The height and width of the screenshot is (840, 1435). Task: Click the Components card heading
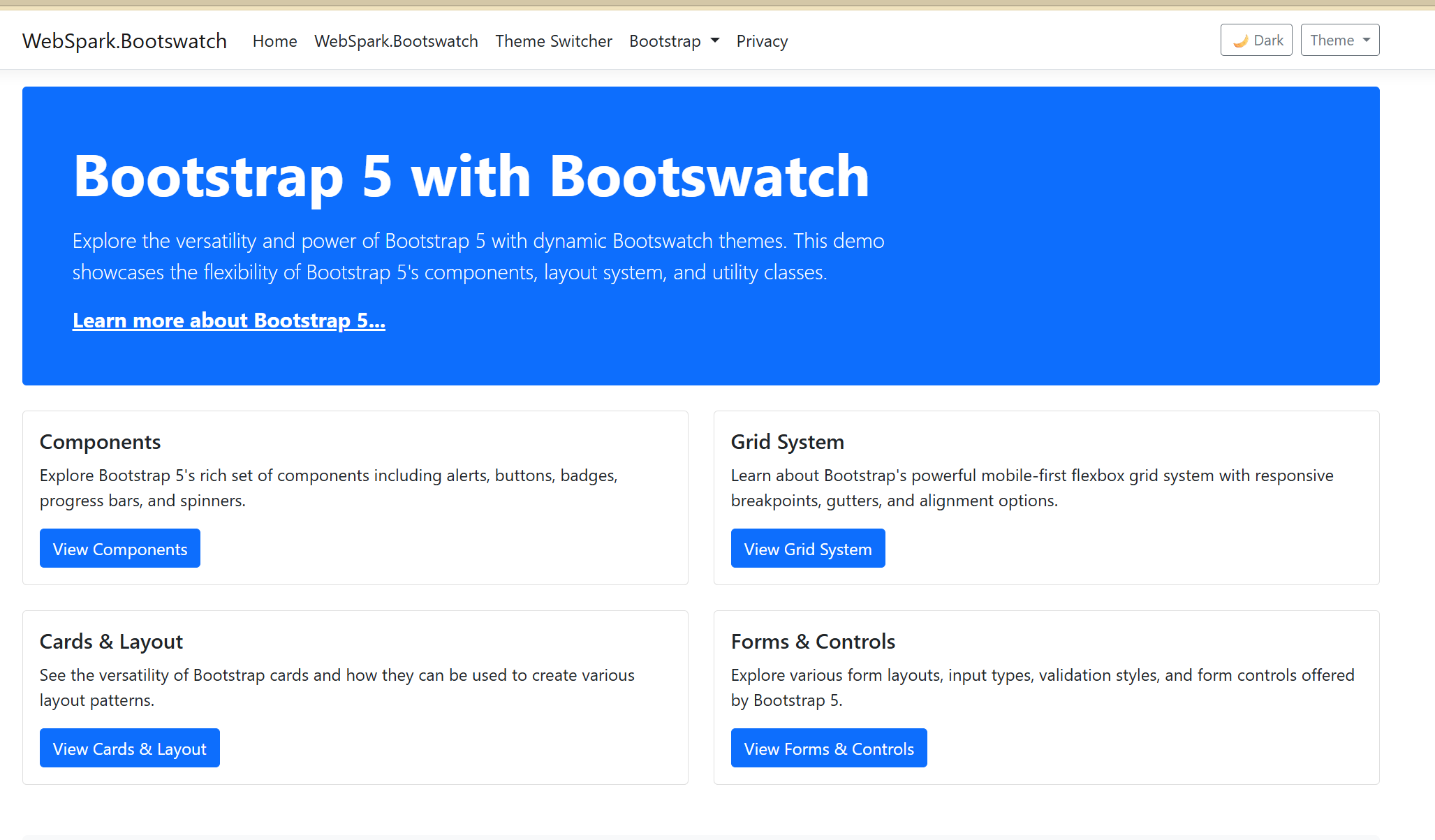(100, 441)
